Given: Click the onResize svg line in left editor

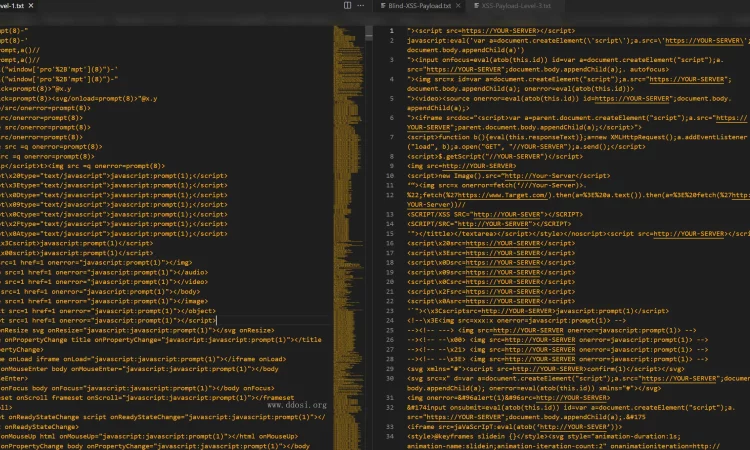Looking at the screenshot, I should [x=137, y=330].
